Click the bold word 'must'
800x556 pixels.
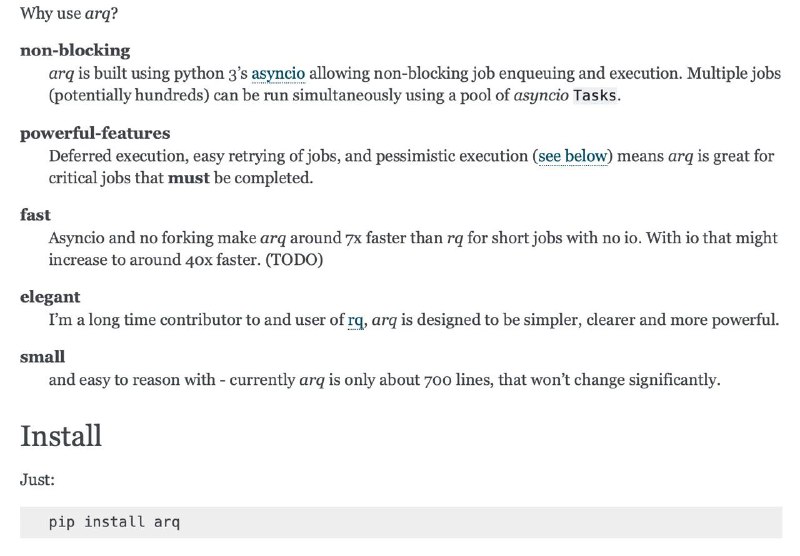189,178
